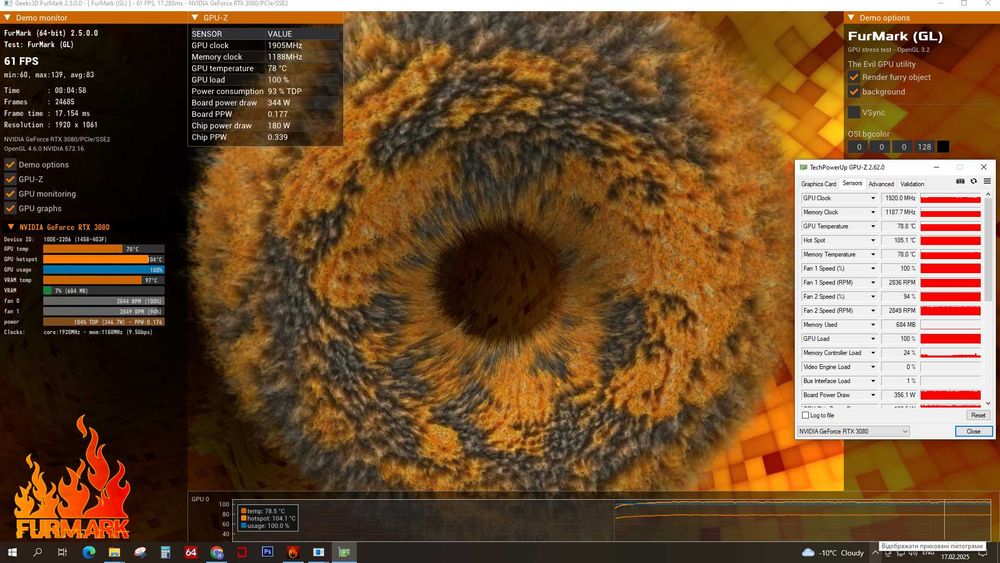
Task: Open the Board Power Draw sensor dropdown
Action: (872, 395)
